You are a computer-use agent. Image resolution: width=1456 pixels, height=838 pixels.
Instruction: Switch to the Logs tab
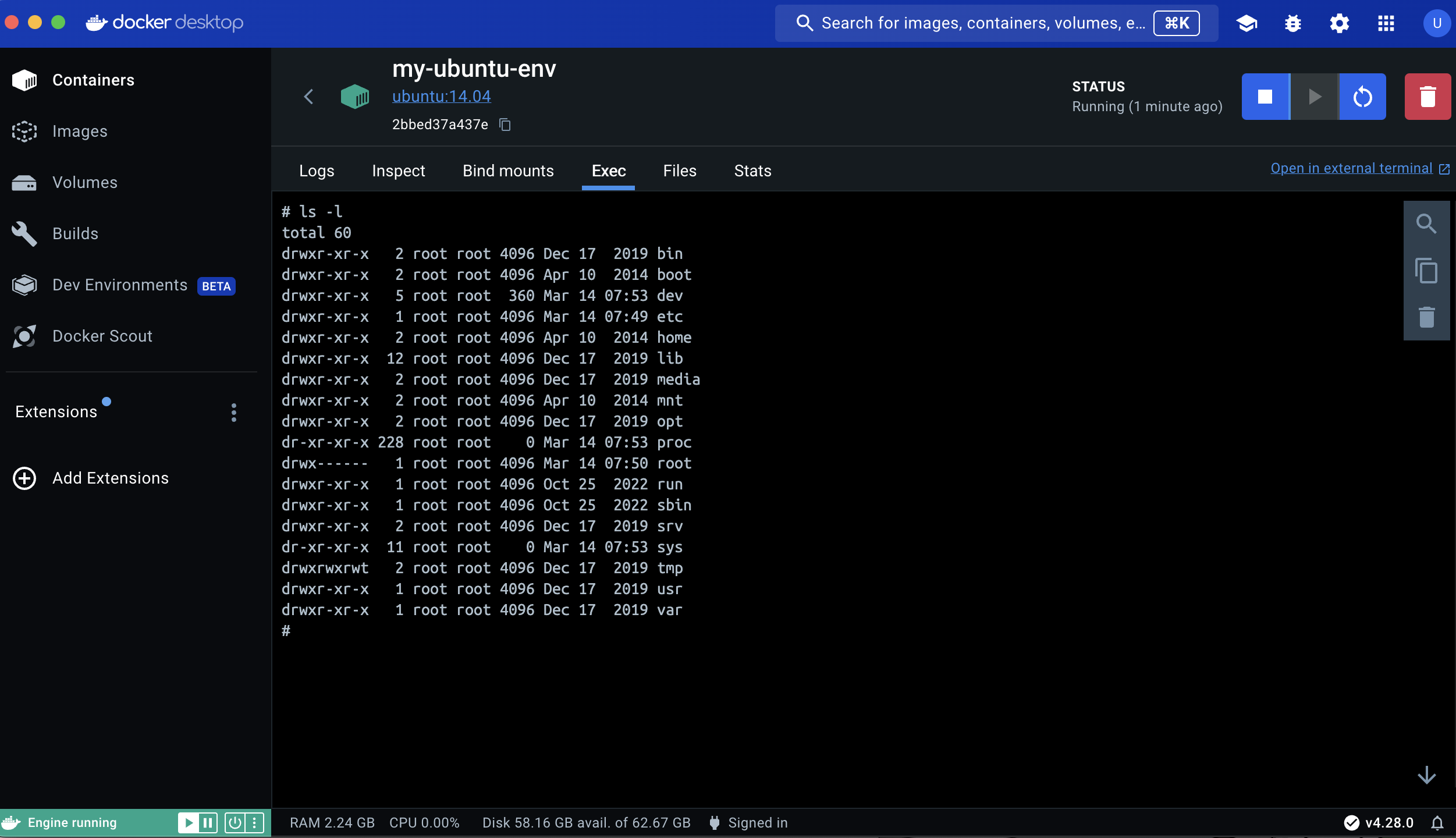click(x=317, y=171)
